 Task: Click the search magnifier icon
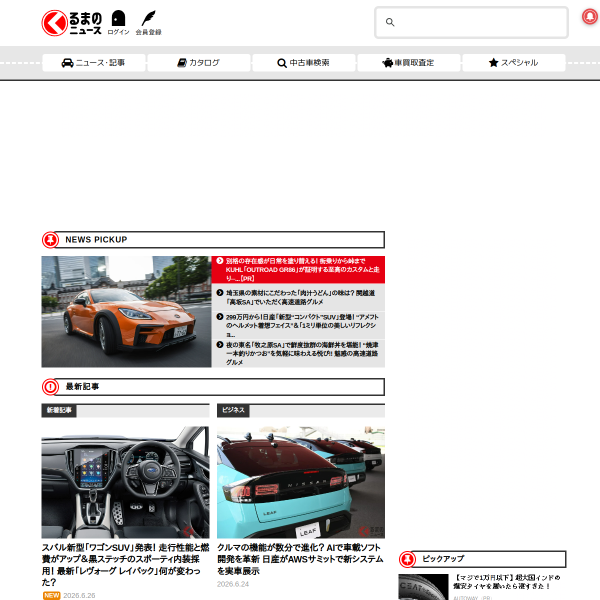coord(390,22)
